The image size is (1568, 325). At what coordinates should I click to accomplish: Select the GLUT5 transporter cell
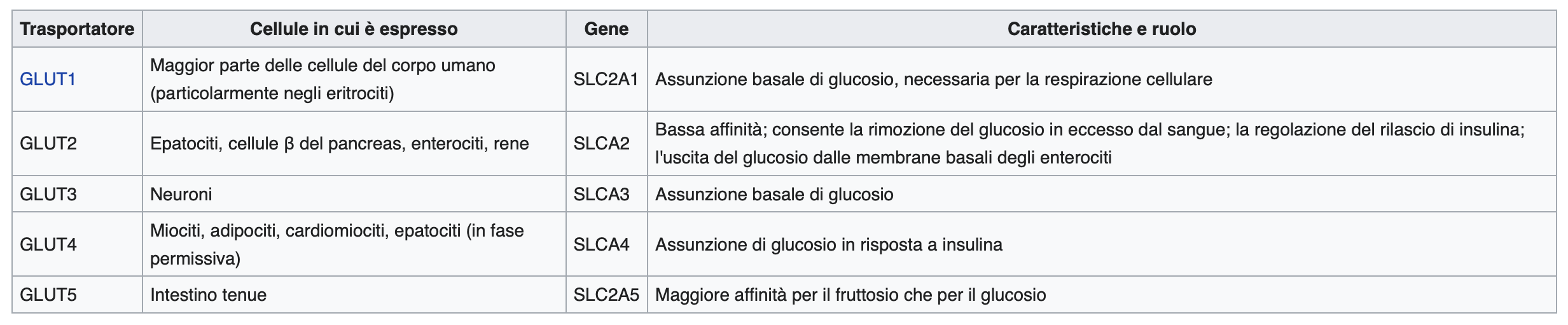click(48, 295)
